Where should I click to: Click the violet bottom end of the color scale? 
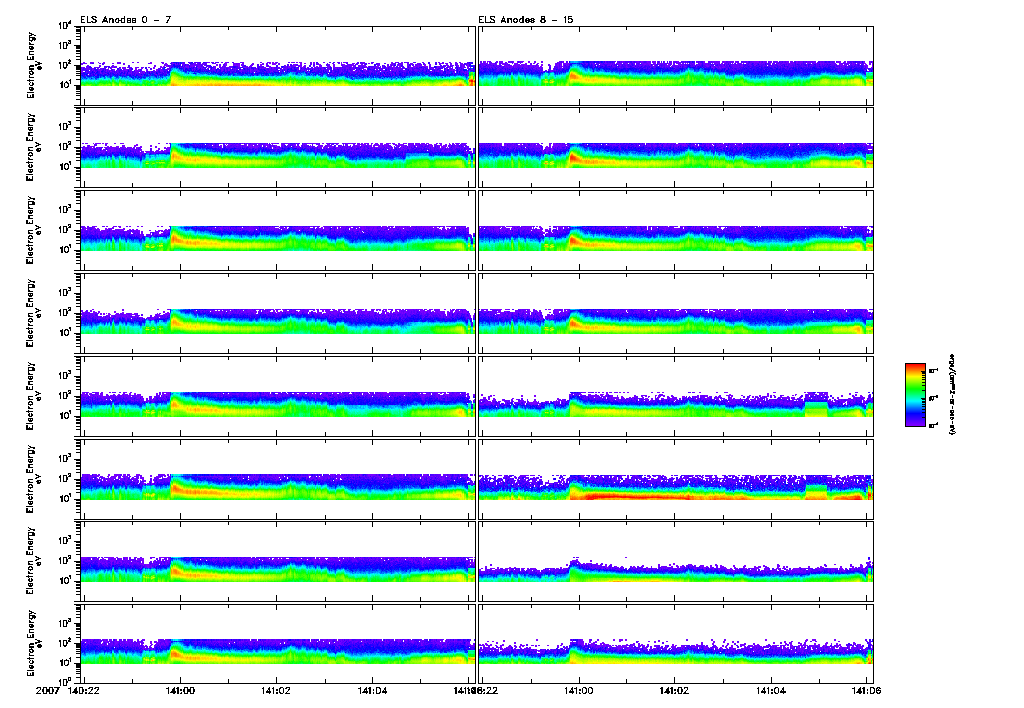[x=915, y=423]
